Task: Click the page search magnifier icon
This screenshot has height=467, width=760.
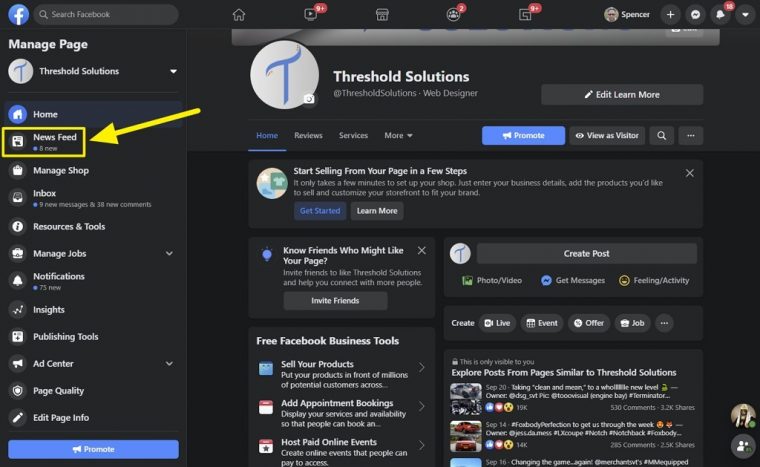Action: [662, 136]
